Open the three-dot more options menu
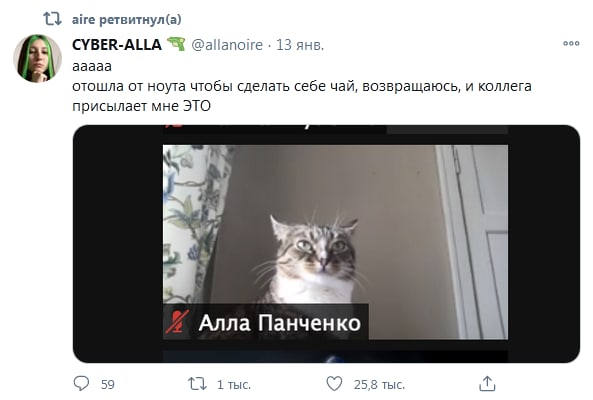Screen dimensions: 593x400 [x=571, y=43]
